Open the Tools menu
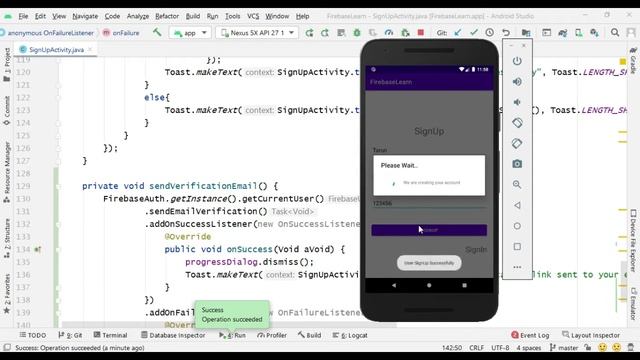The height and width of the screenshot is (360, 640). pos(232,16)
